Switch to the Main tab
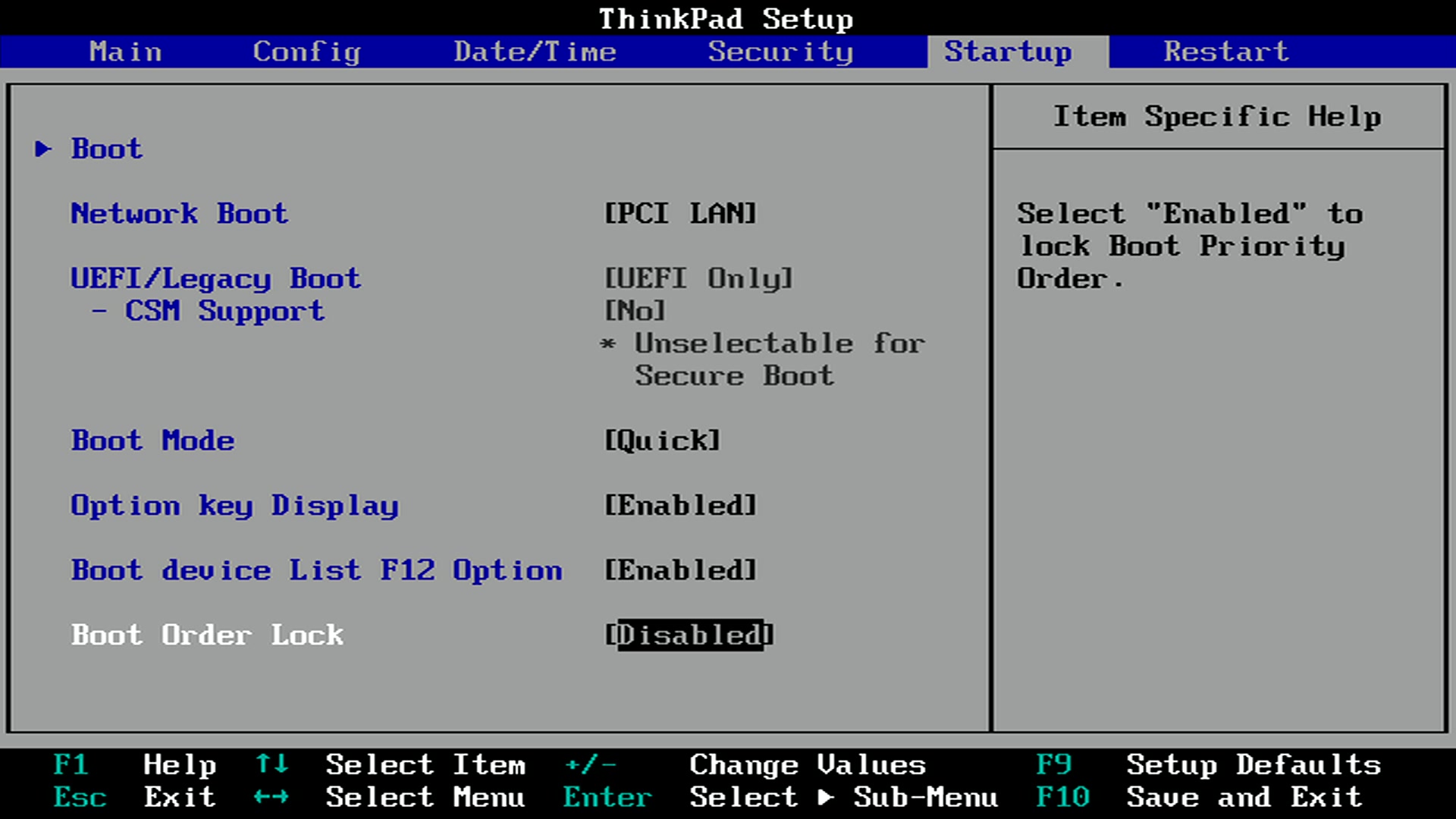This screenshot has height=819, width=1456. point(126,52)
